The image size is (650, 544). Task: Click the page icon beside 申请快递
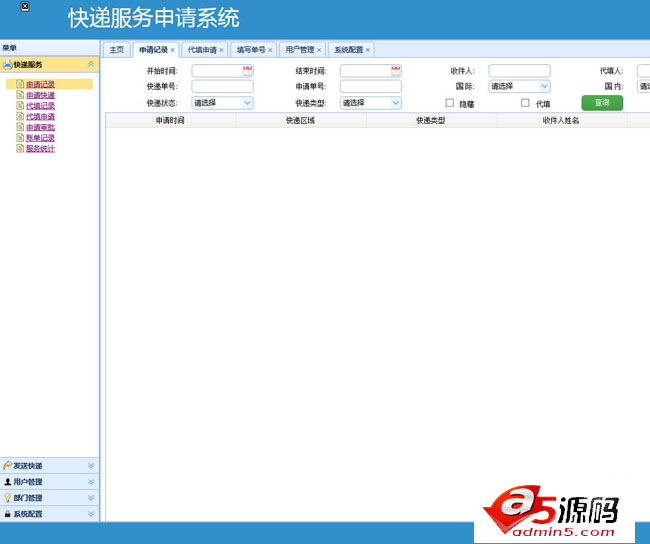(x=19, y=95)
